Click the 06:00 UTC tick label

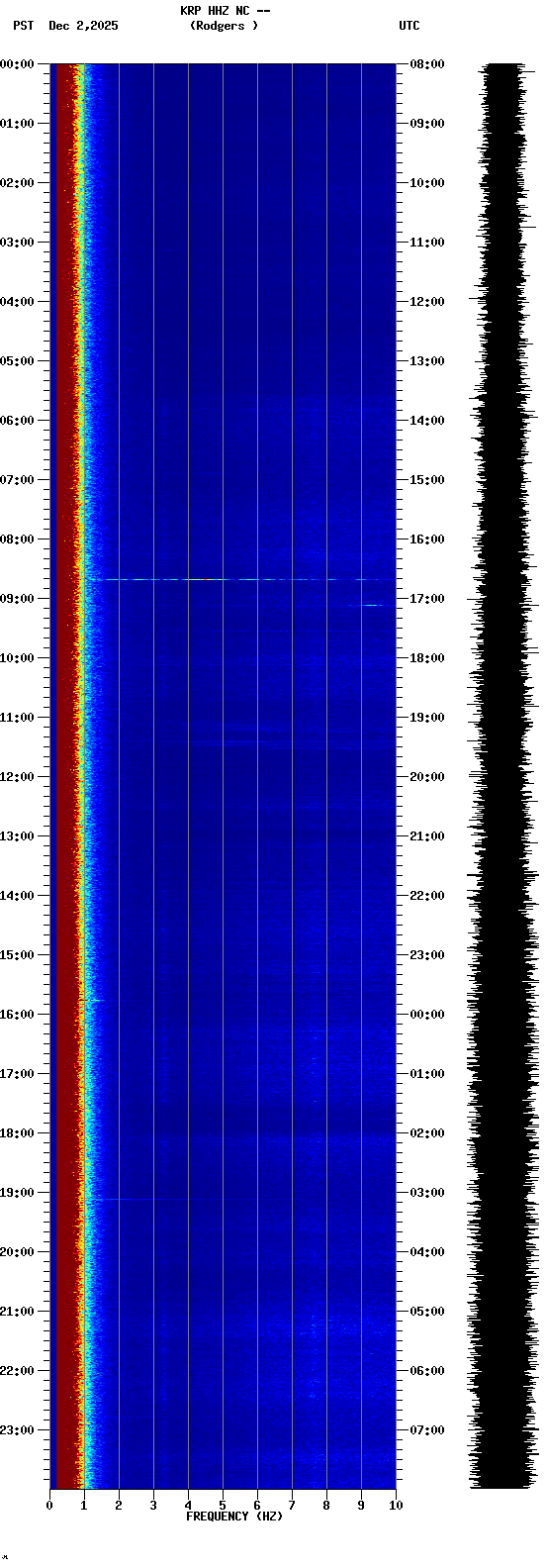click(x=426, y=1371)
